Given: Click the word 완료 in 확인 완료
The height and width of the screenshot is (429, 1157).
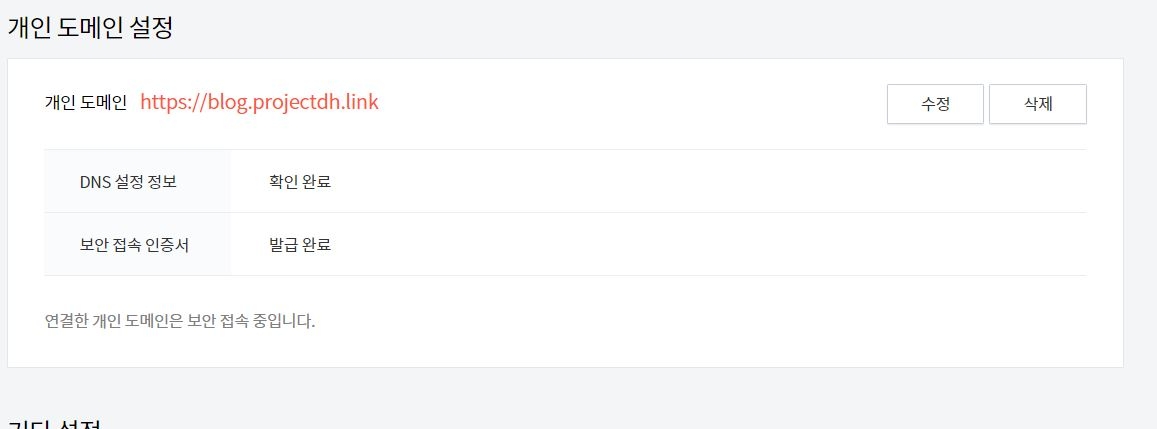Looking at the screenshot, I should [x=316, y=182].
